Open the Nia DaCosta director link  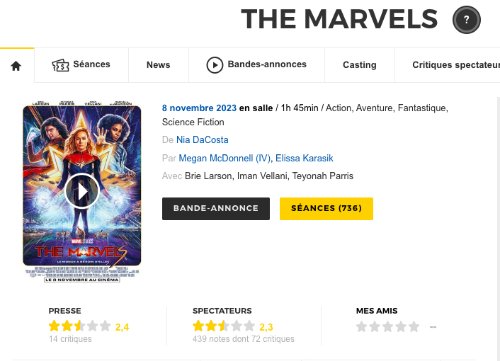(202, 140)
